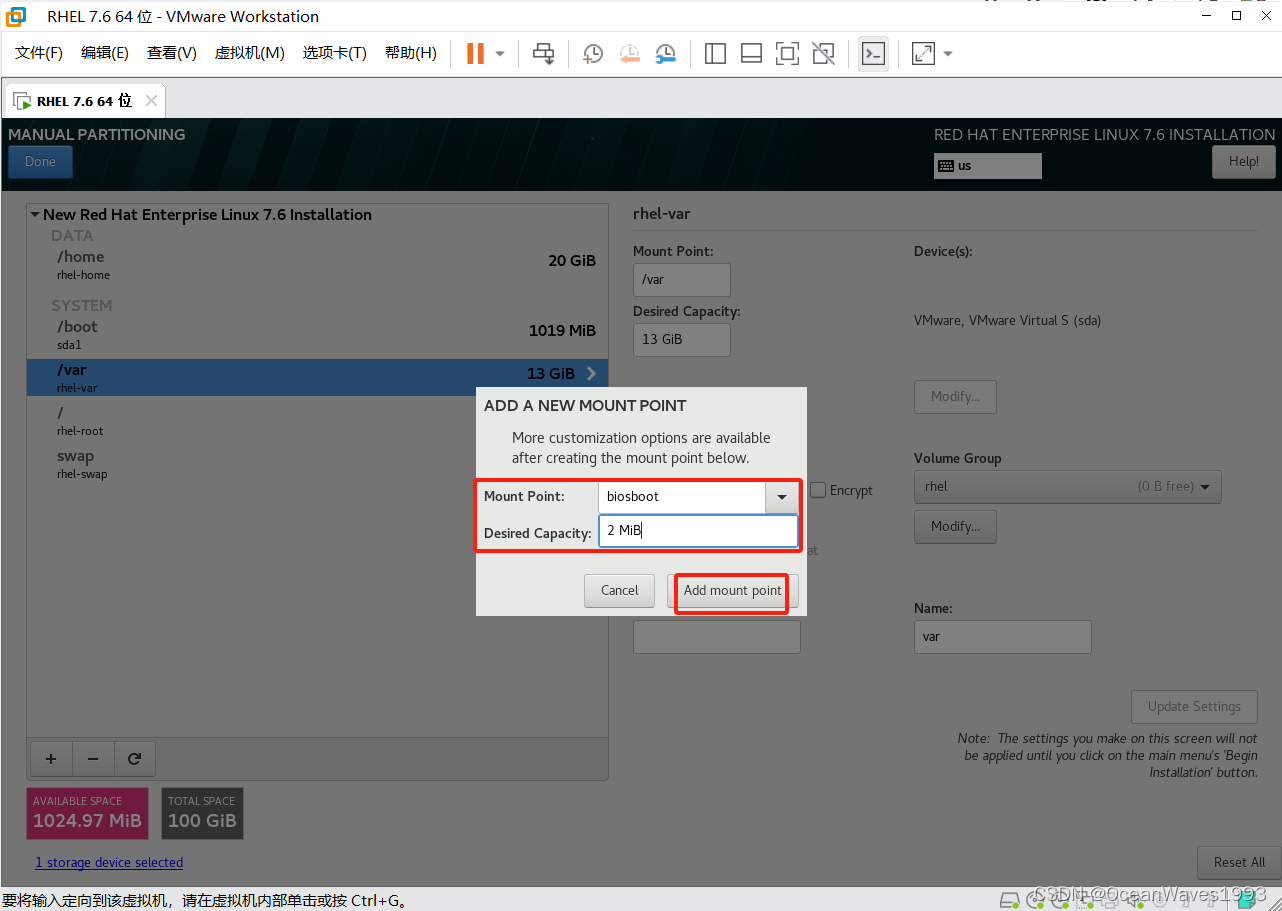Click in the Mount Point /var field
Viewport: 1282px width, 911px height.
pyautogui.click(x=682, y=280)
